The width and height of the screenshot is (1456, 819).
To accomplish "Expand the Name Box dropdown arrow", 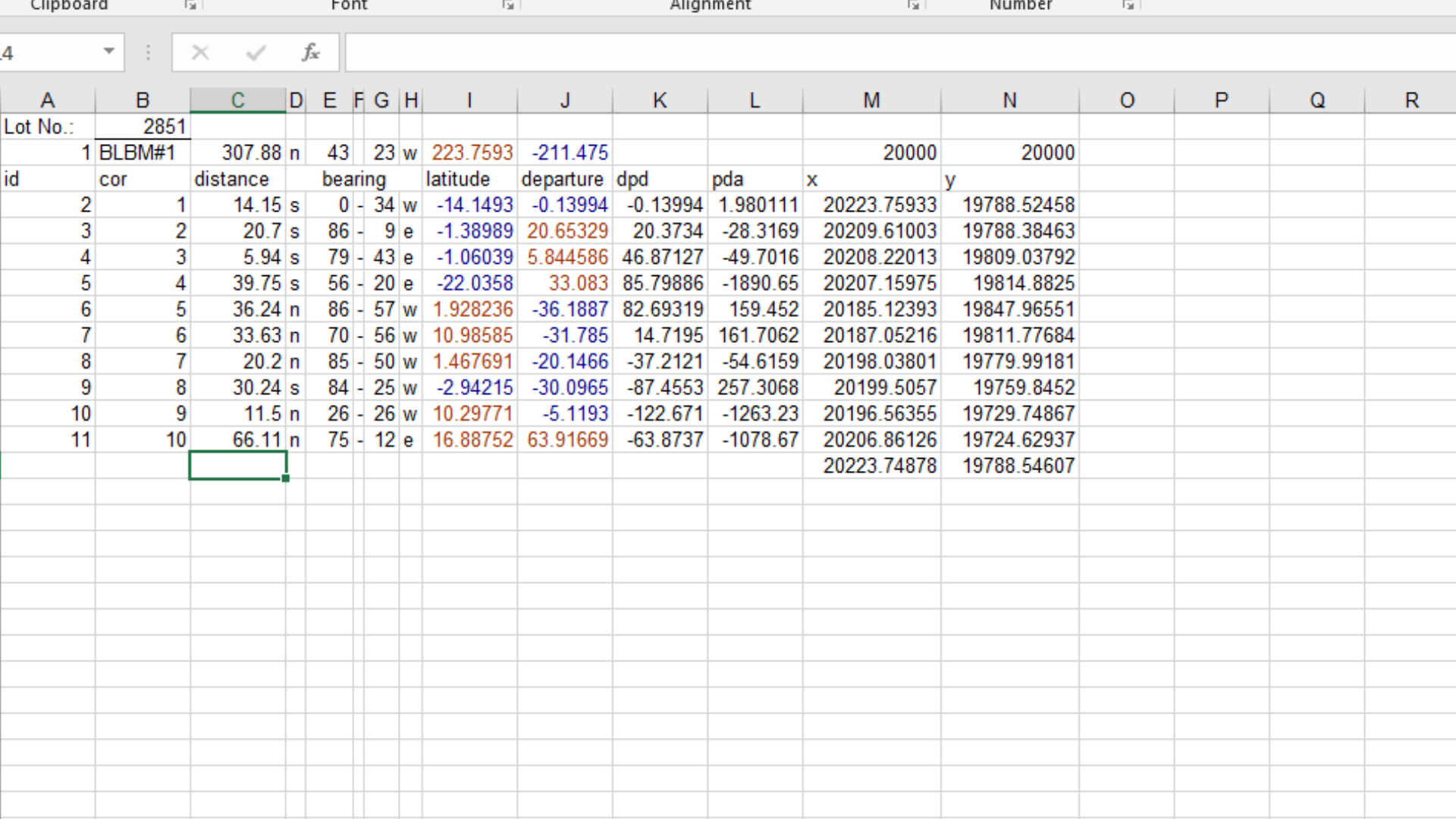I will 109,52.
